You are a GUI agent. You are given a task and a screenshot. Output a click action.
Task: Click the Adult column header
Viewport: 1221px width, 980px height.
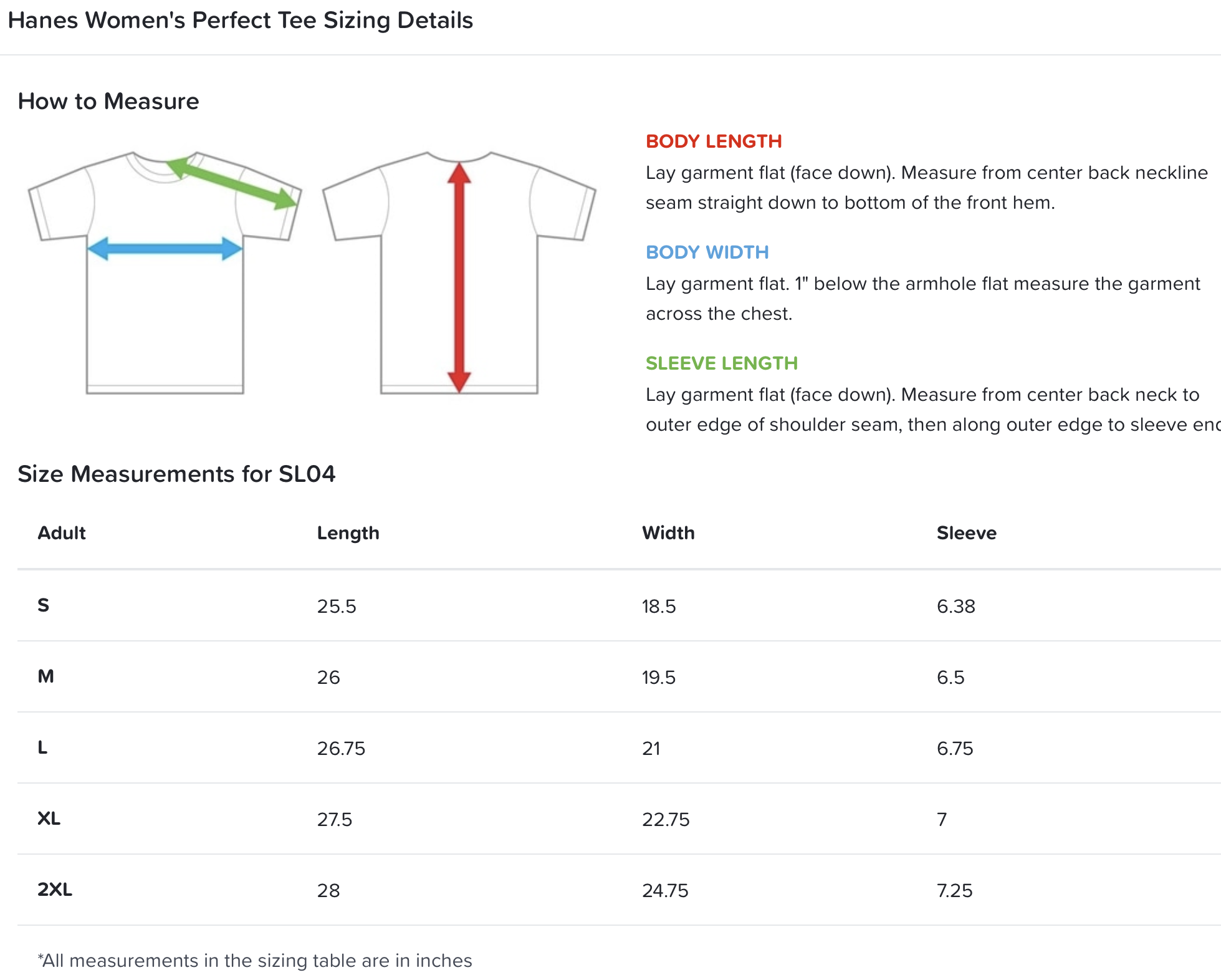point(62,533)
